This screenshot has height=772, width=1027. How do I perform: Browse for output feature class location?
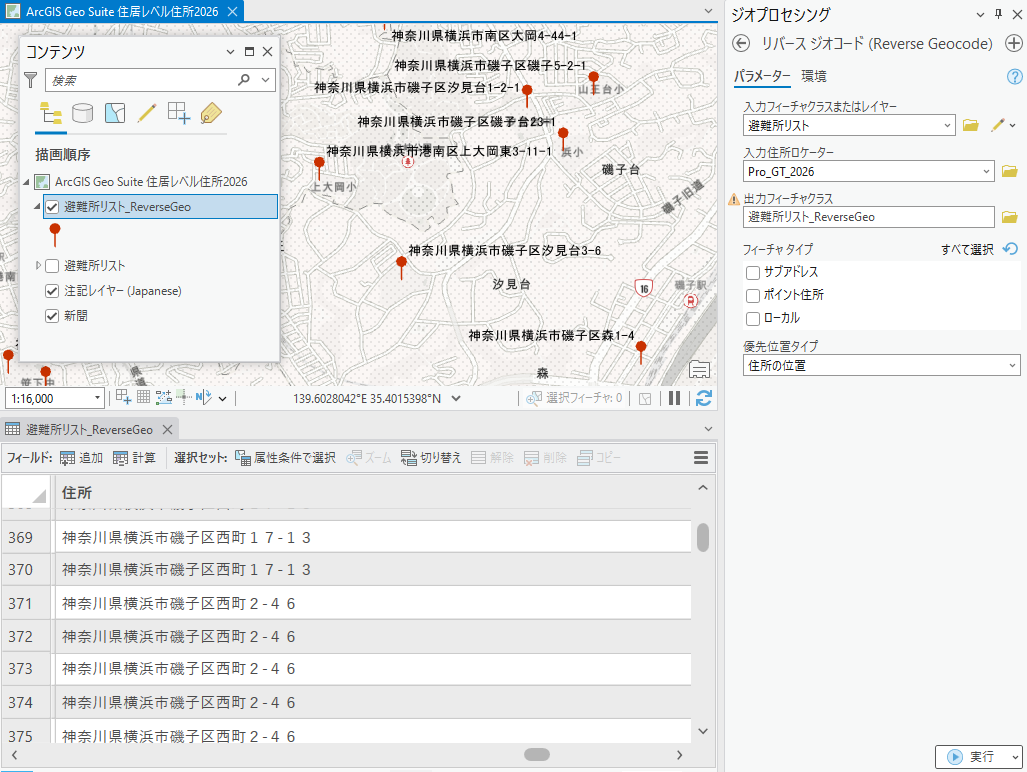[x=1010, y=217]
